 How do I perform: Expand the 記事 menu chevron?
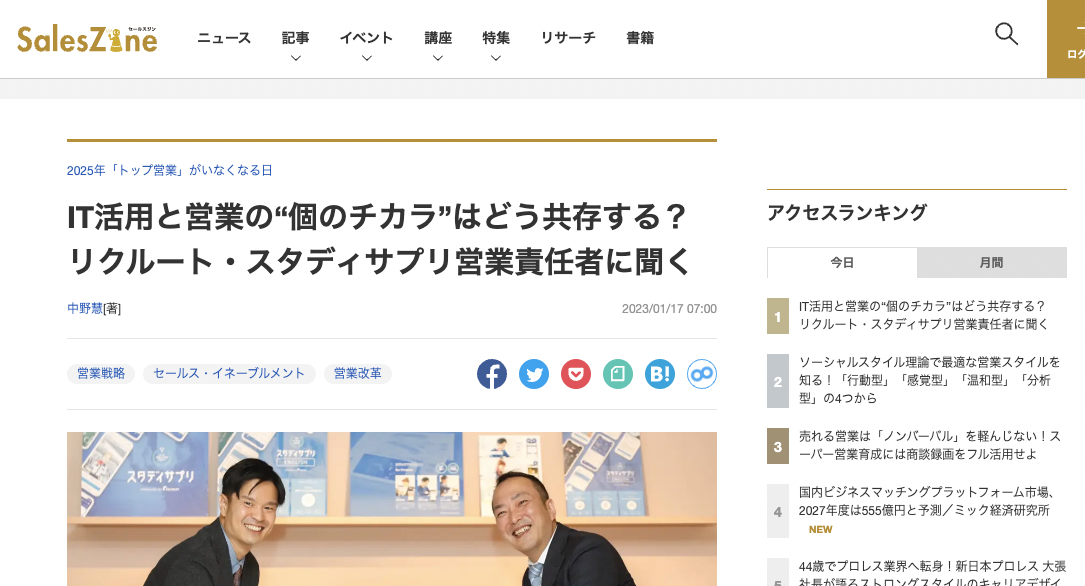[295, 58]
